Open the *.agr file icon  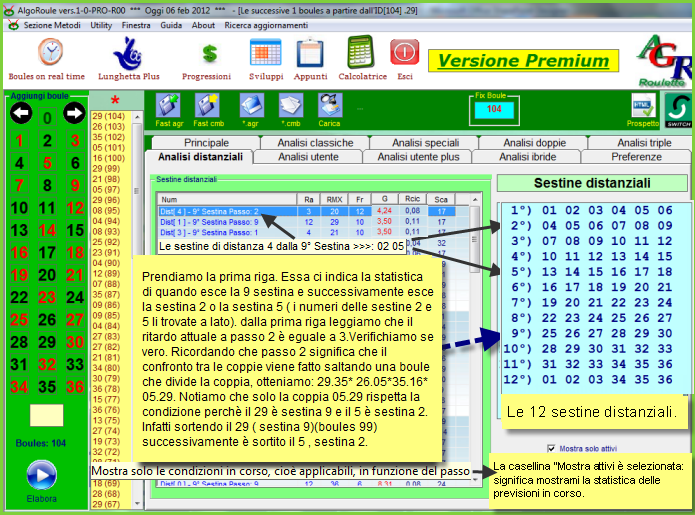coord(251,105)
